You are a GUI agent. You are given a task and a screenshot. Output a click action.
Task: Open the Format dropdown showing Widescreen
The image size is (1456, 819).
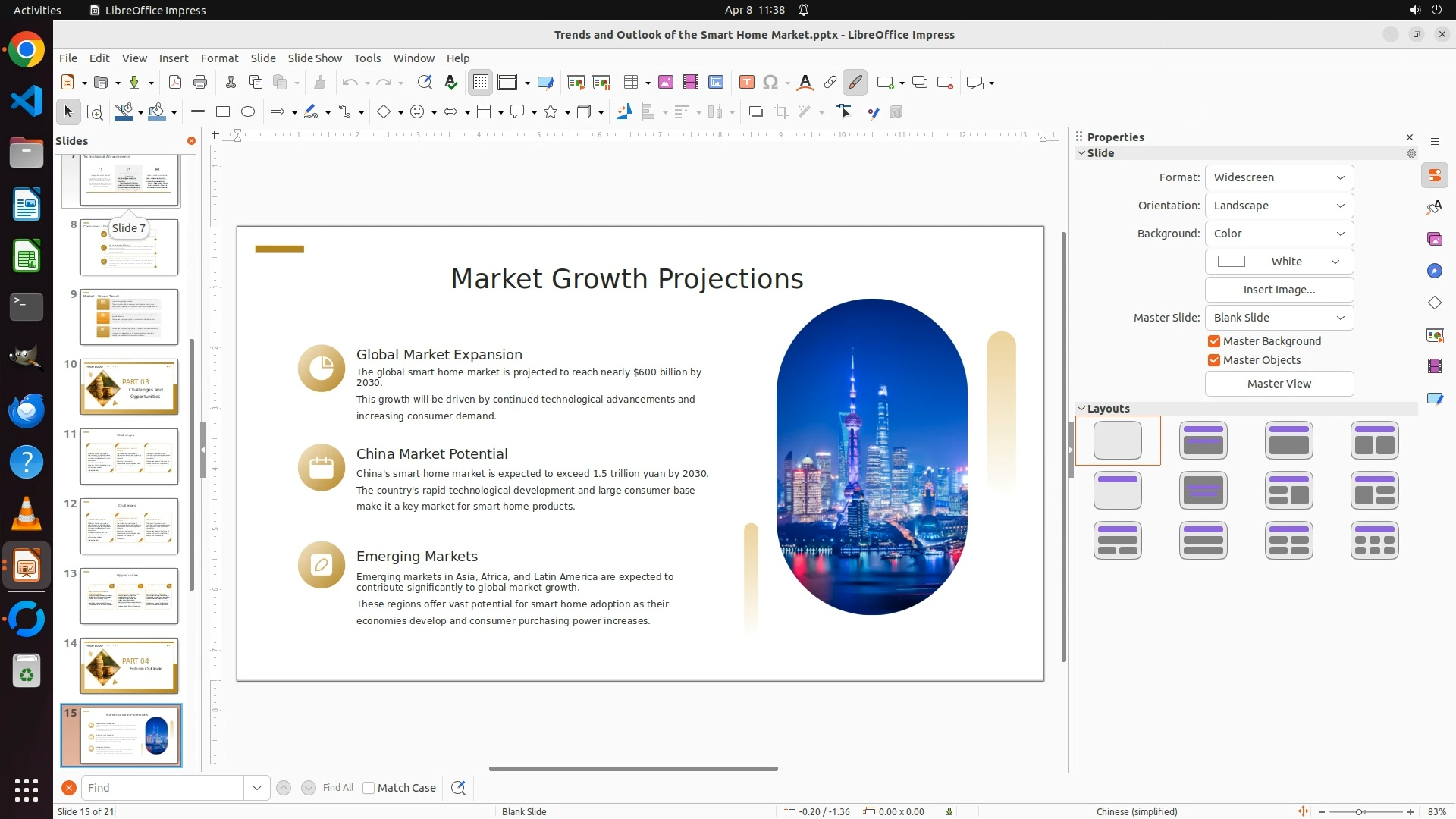click(x=1279, y=177)
